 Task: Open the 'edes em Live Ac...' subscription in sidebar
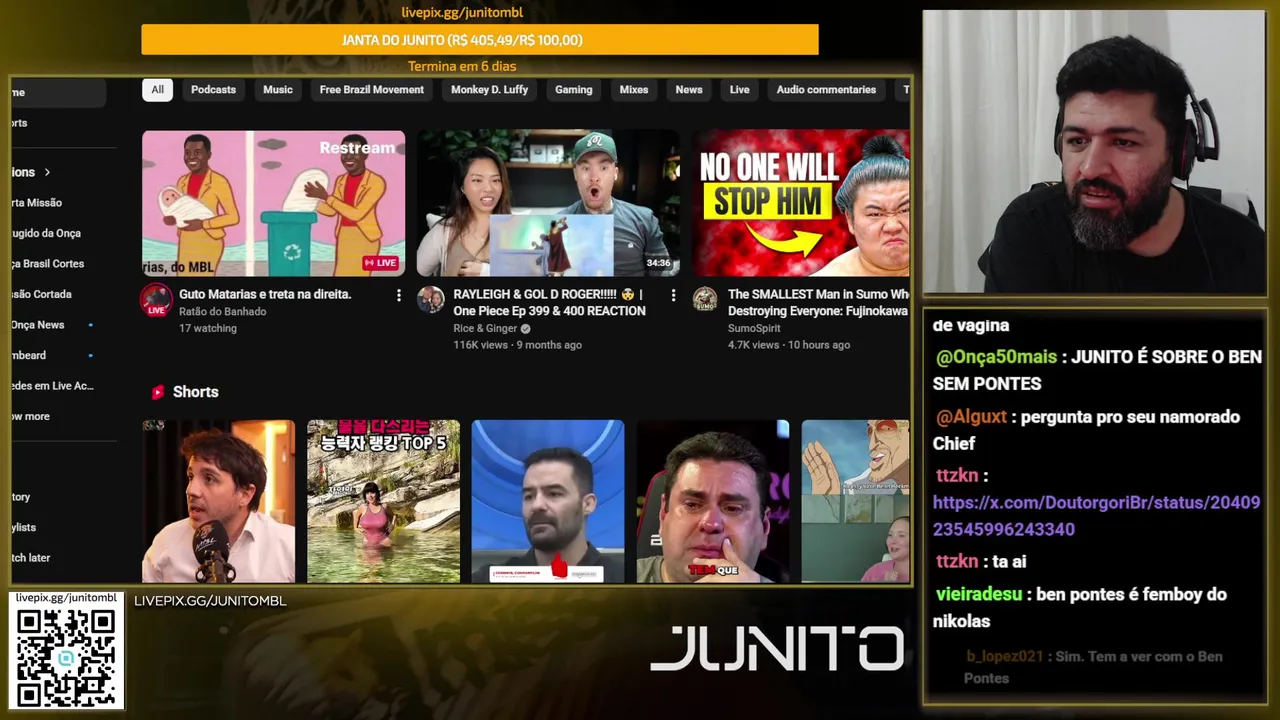point(52,386)
